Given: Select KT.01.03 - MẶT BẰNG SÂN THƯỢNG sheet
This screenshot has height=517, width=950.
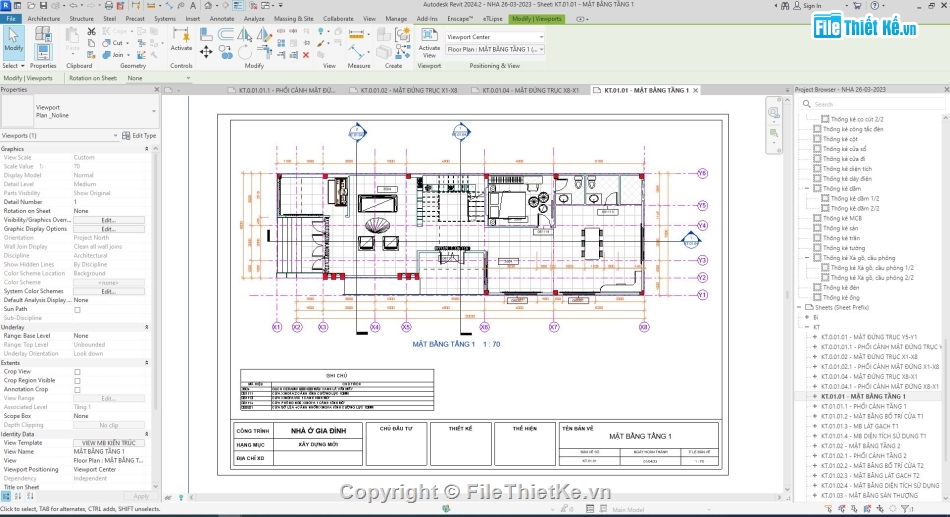Looking at the screenshot, I should (x=869, y=496).
